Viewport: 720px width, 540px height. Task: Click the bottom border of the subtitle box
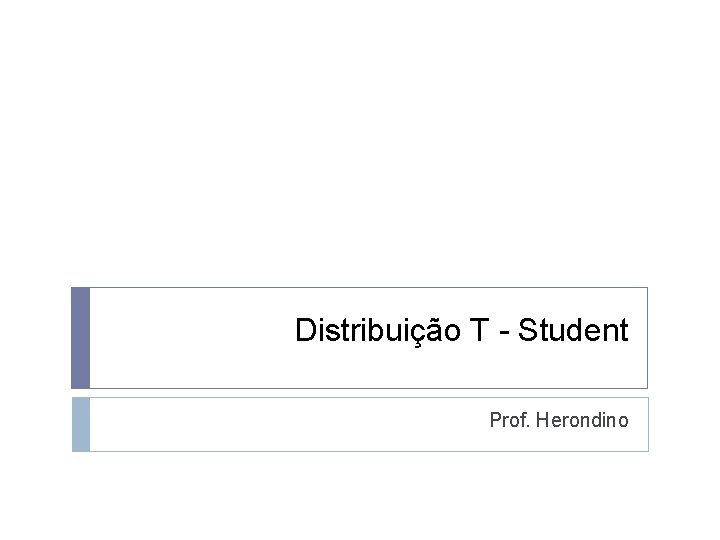point(360,451)
